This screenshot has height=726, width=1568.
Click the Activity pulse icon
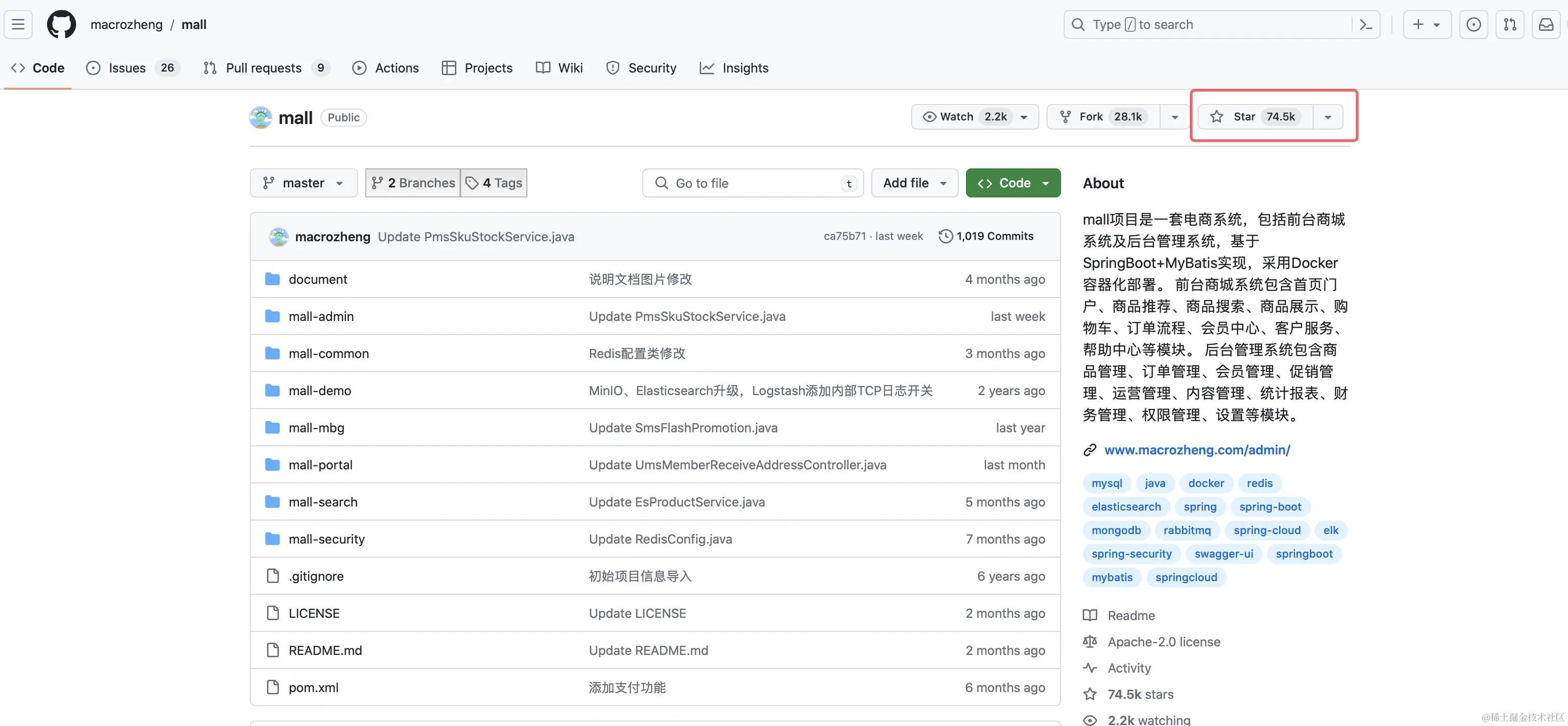(1089, 667)
